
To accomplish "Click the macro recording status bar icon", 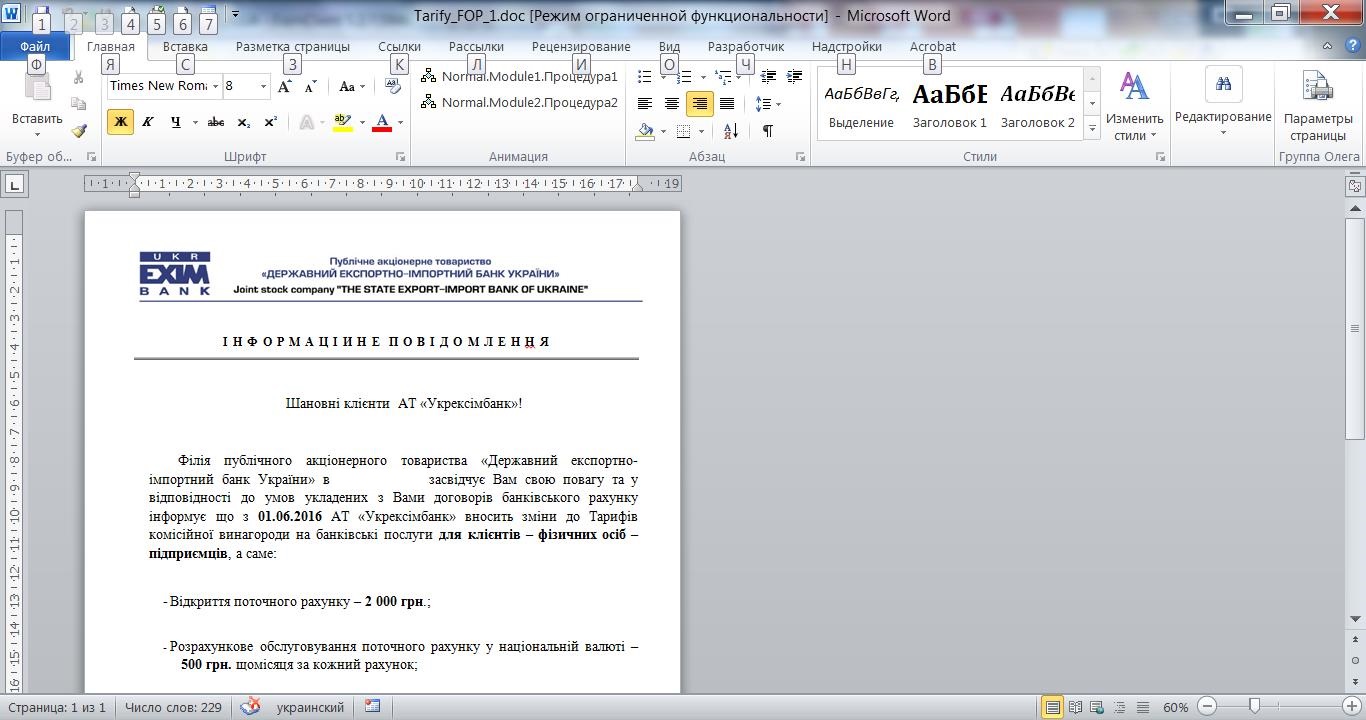I will click(373, 707).
